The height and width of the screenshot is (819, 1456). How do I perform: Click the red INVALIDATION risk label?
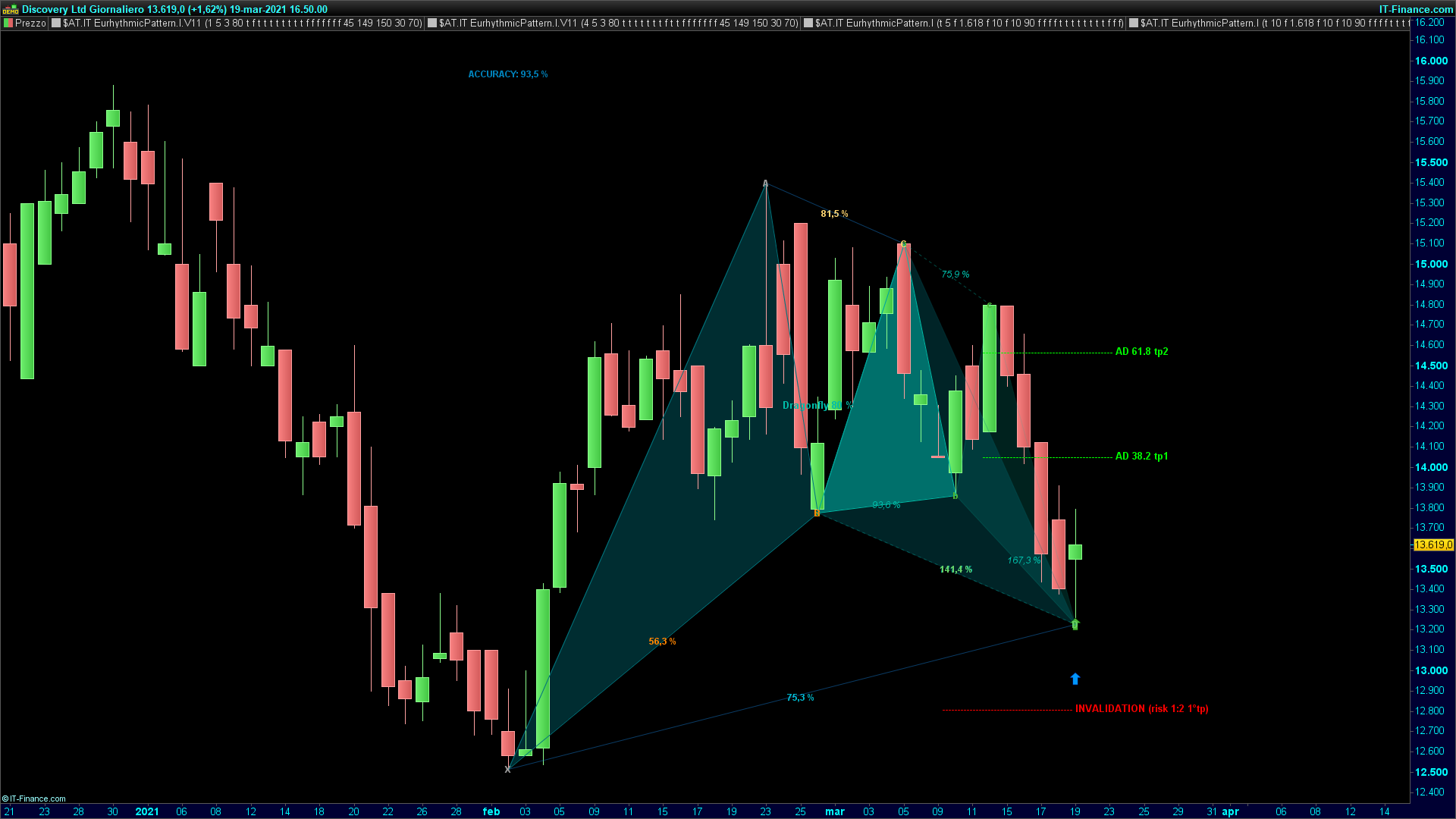[1141, 709]
